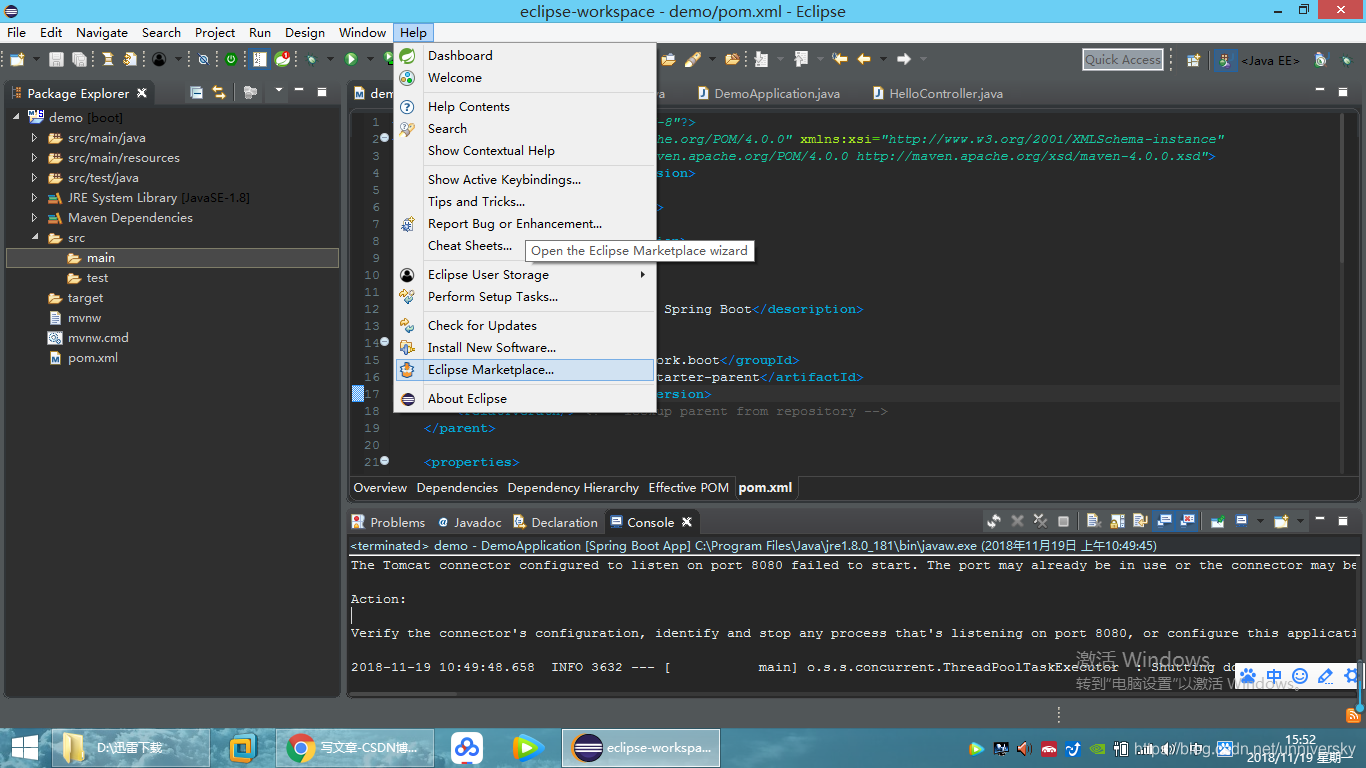Click the Quick Access search field
The width and height of the screenshot is (1366, 768).
1123,60
